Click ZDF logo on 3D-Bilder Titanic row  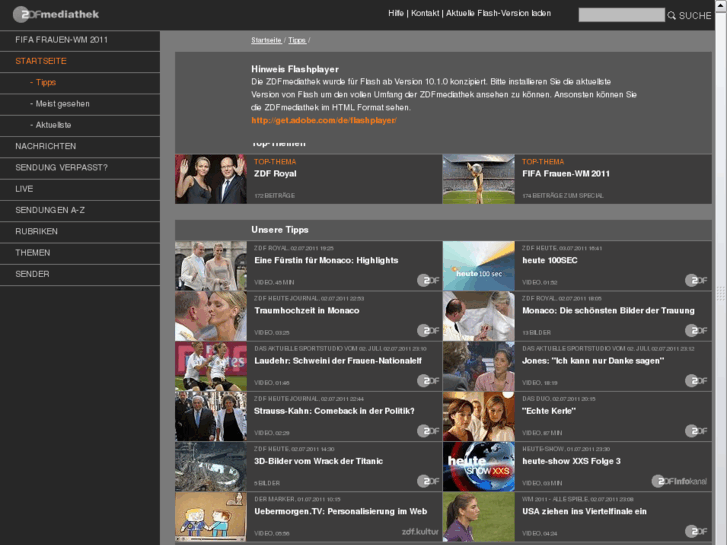coord(428,481)
